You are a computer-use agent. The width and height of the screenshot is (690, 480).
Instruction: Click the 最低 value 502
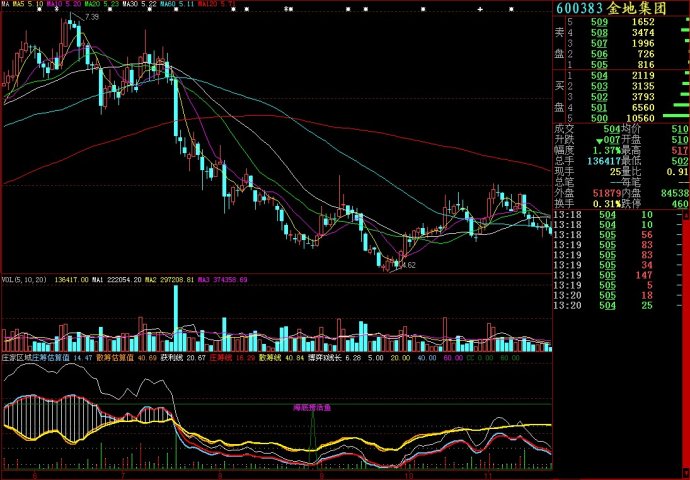pyautogui.click(x=680, y=161)
